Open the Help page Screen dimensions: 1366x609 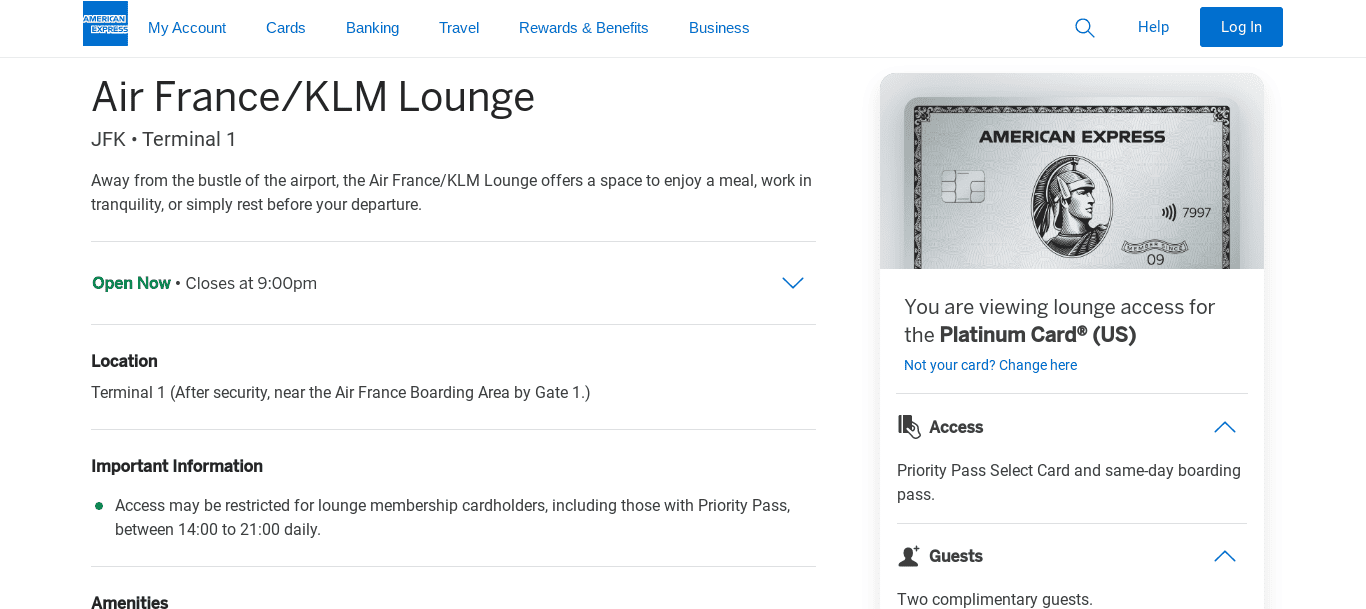click(1153, 27)
